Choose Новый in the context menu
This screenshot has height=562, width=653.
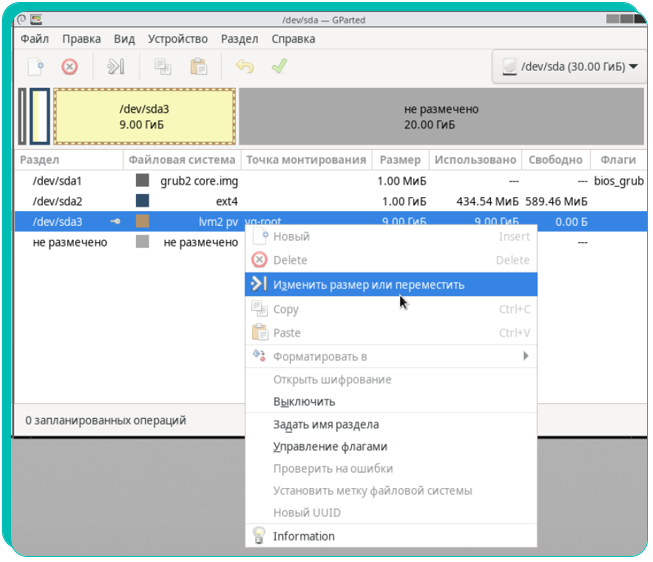(391, 237)
